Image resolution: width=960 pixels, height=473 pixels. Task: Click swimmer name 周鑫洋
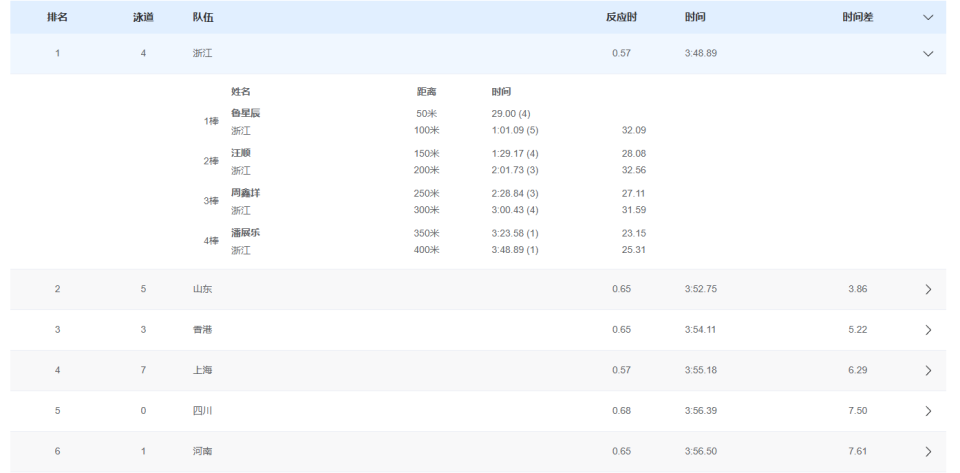point(246,193)
